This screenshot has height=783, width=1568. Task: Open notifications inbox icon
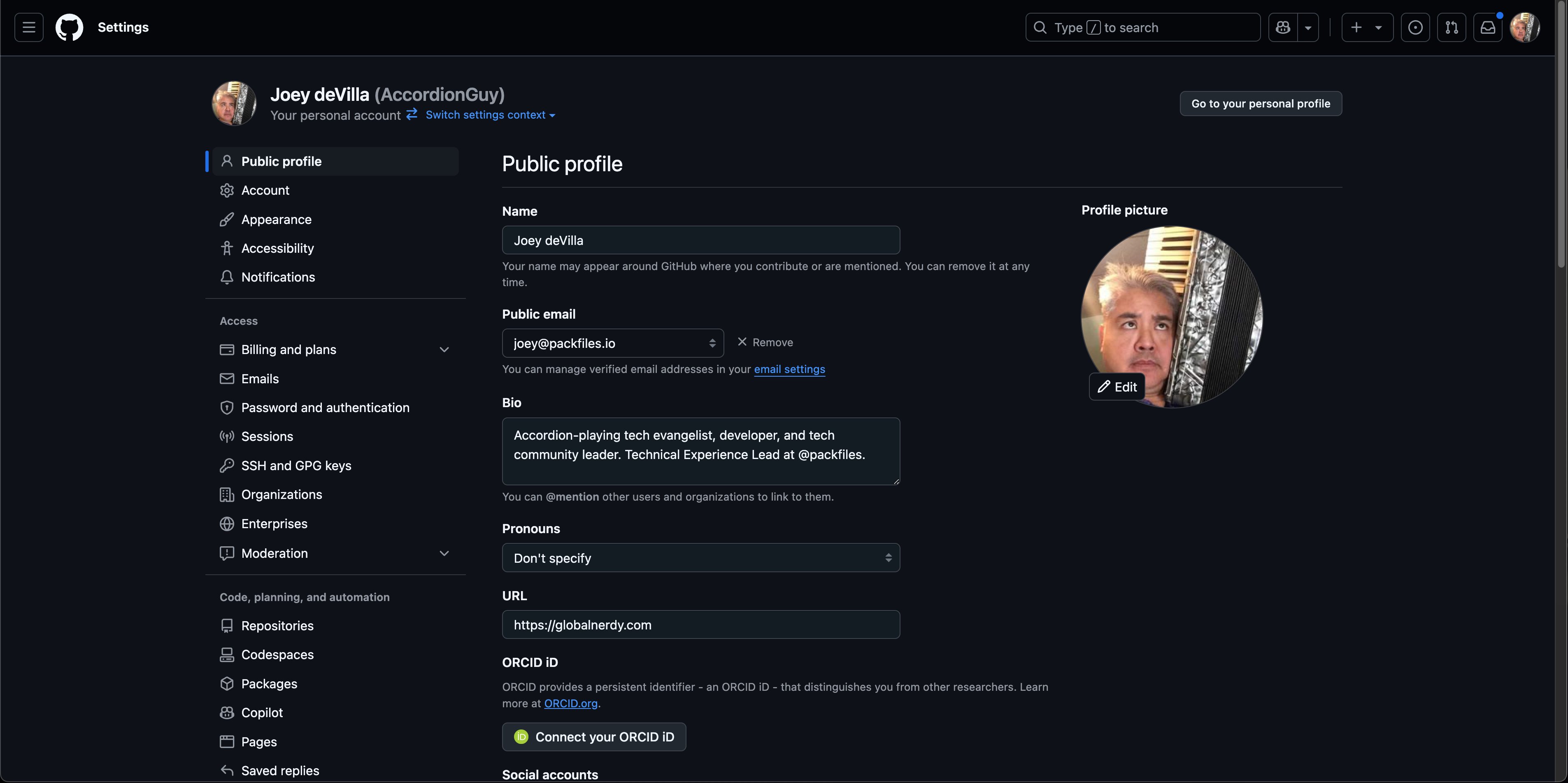[1488, 28]
